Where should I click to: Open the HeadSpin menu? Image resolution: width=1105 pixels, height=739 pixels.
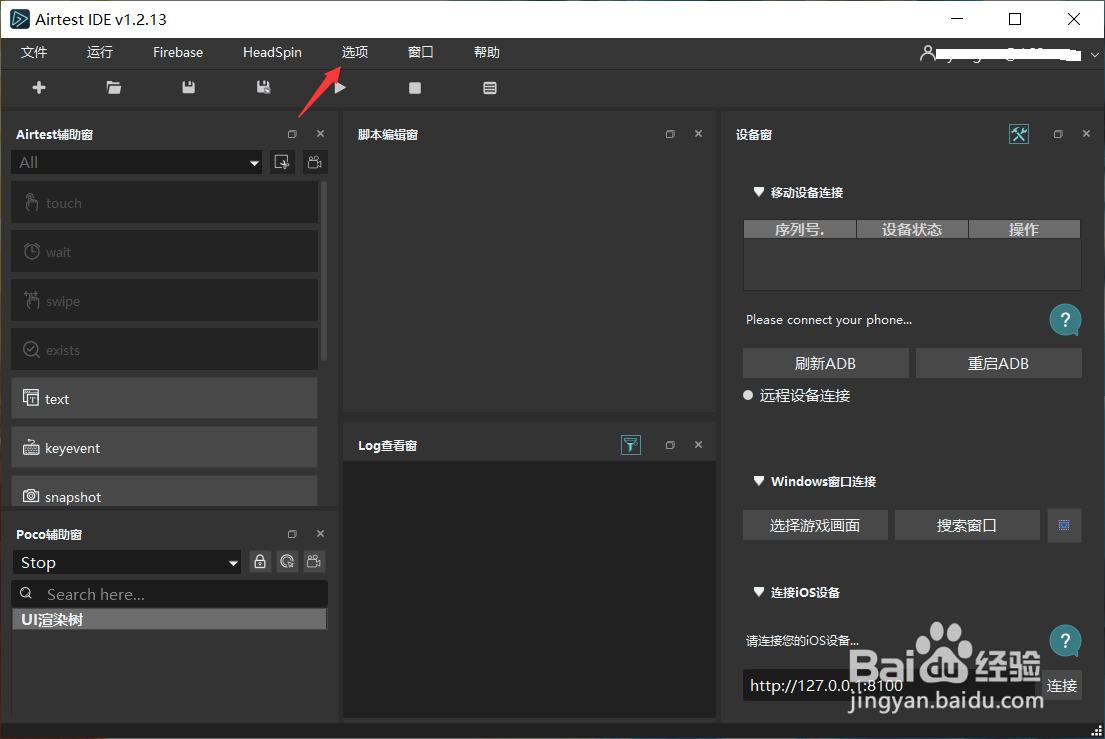pos(272,52)
